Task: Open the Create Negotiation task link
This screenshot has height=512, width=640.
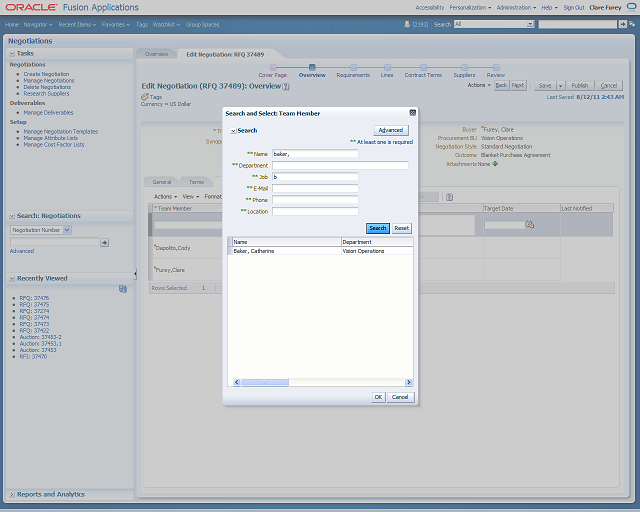Action: point(46,74)
